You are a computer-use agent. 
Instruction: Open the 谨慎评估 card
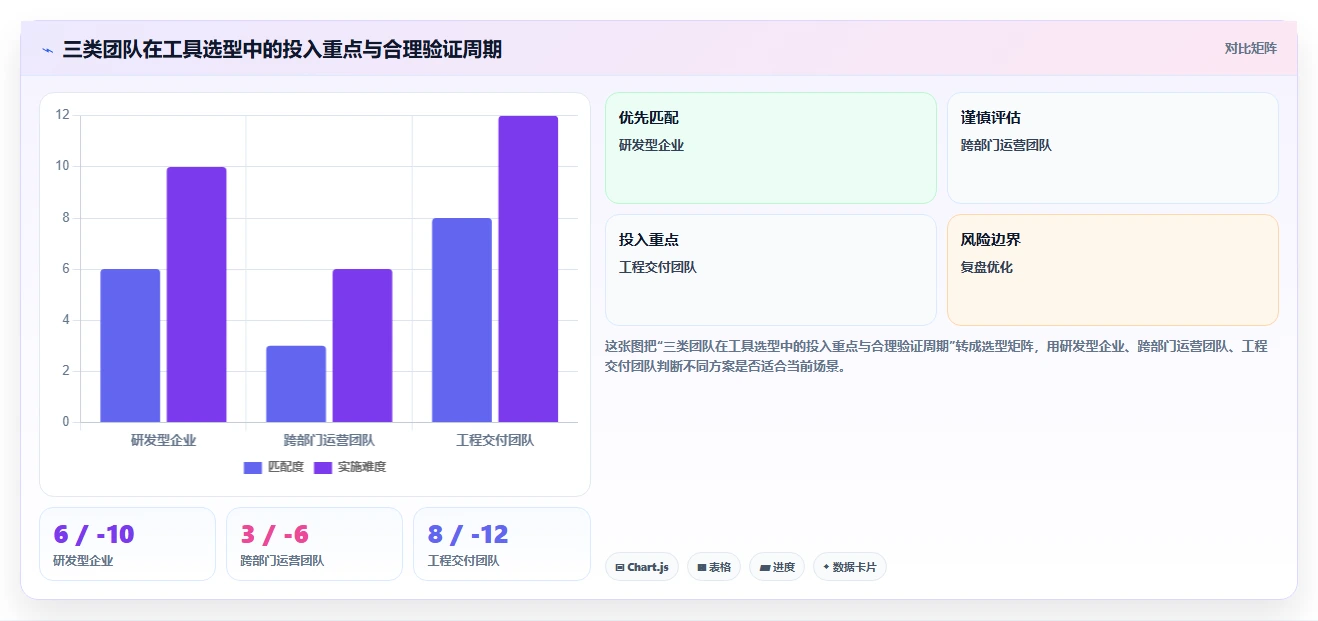tap(1113, 148)
